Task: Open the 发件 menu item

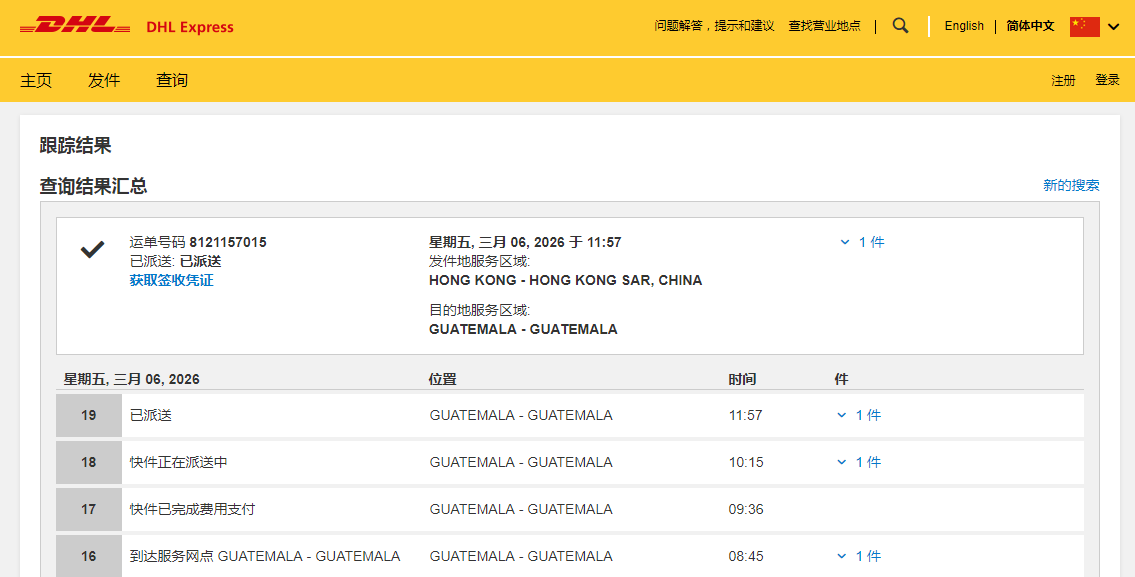Action: tap(104, 80)
